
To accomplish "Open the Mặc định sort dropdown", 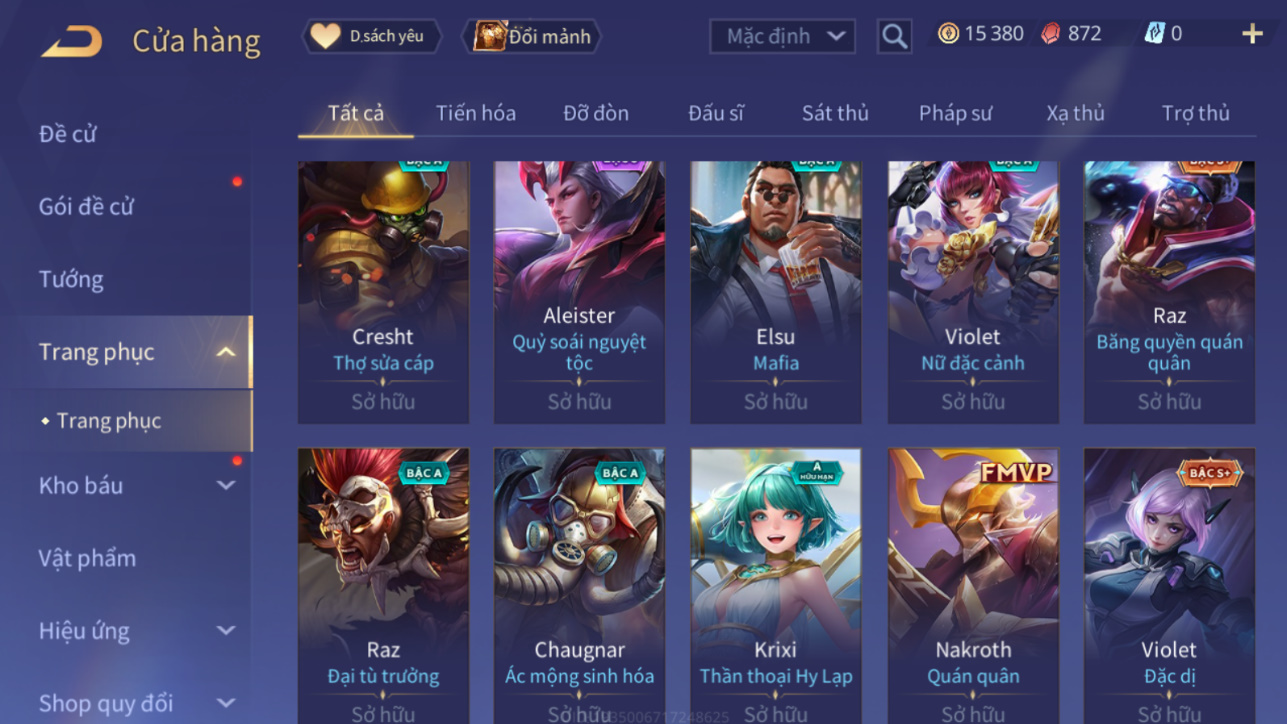I will 782,37.
